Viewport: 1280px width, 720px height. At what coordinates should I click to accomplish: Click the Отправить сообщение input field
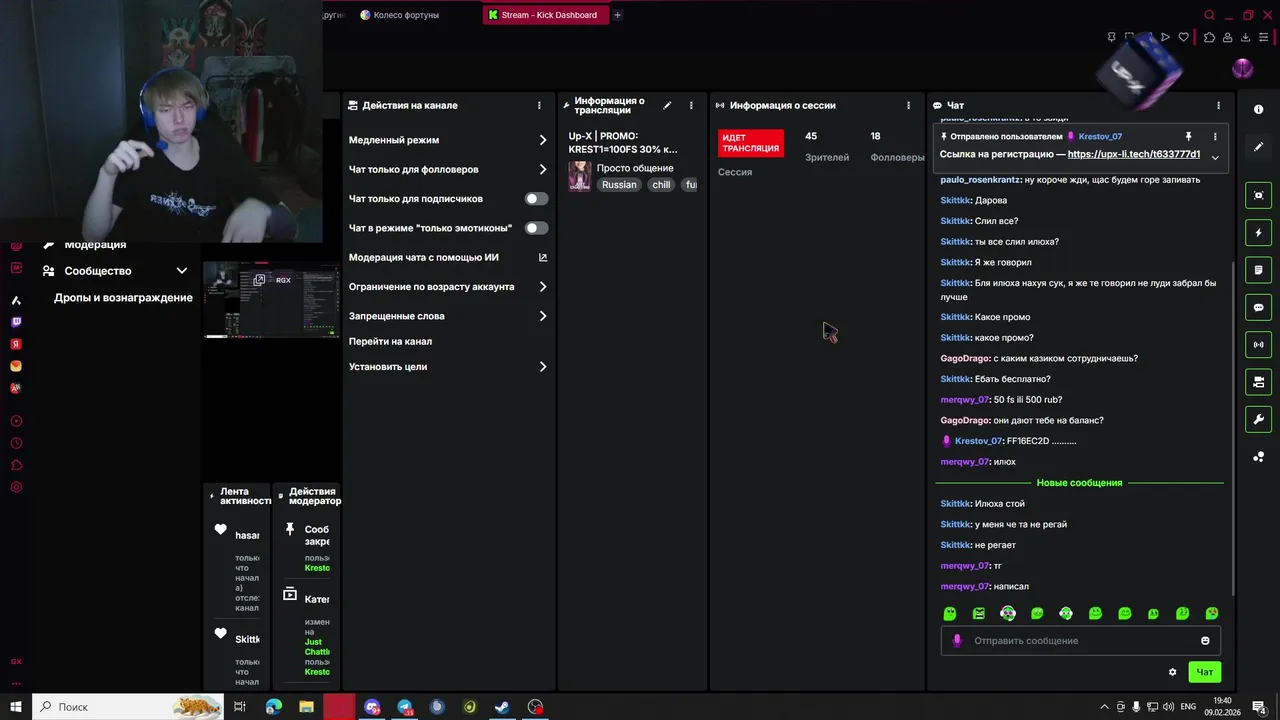(x=1080, y=641)
